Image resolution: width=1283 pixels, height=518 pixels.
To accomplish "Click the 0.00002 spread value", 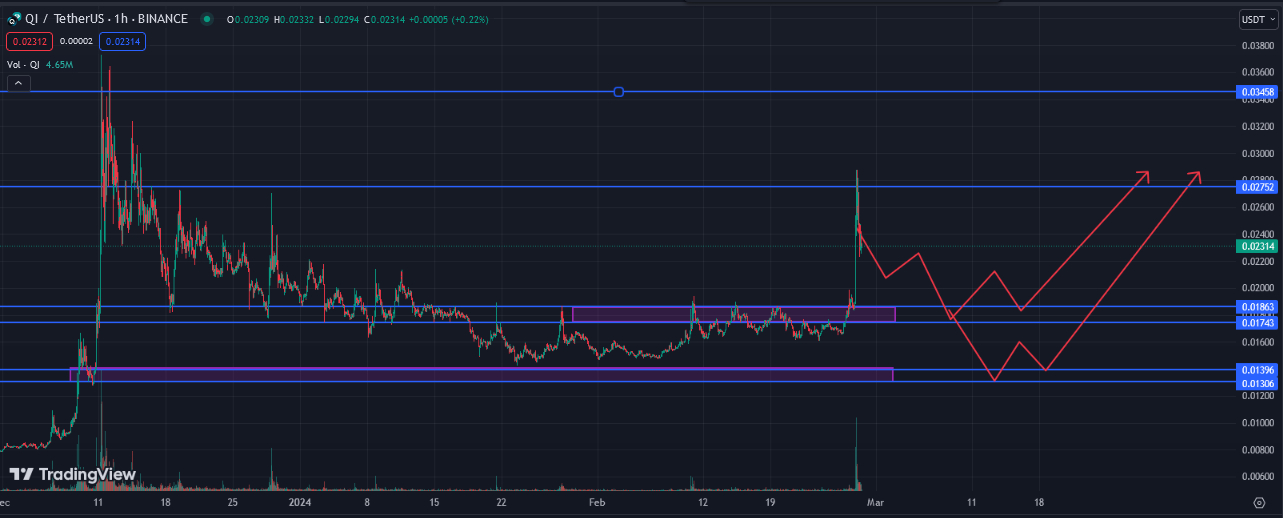I will (x=76, y=41).
